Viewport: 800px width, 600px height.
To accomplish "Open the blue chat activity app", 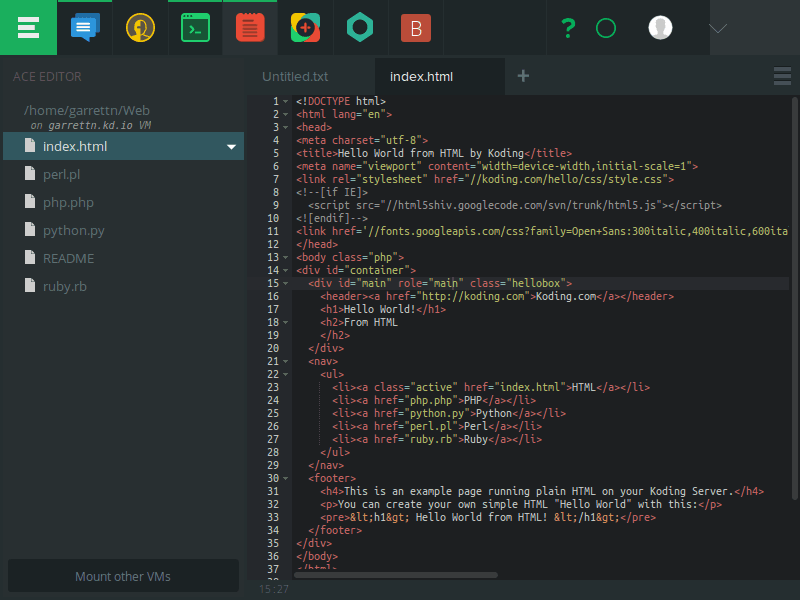I will [x=85, y=28].
